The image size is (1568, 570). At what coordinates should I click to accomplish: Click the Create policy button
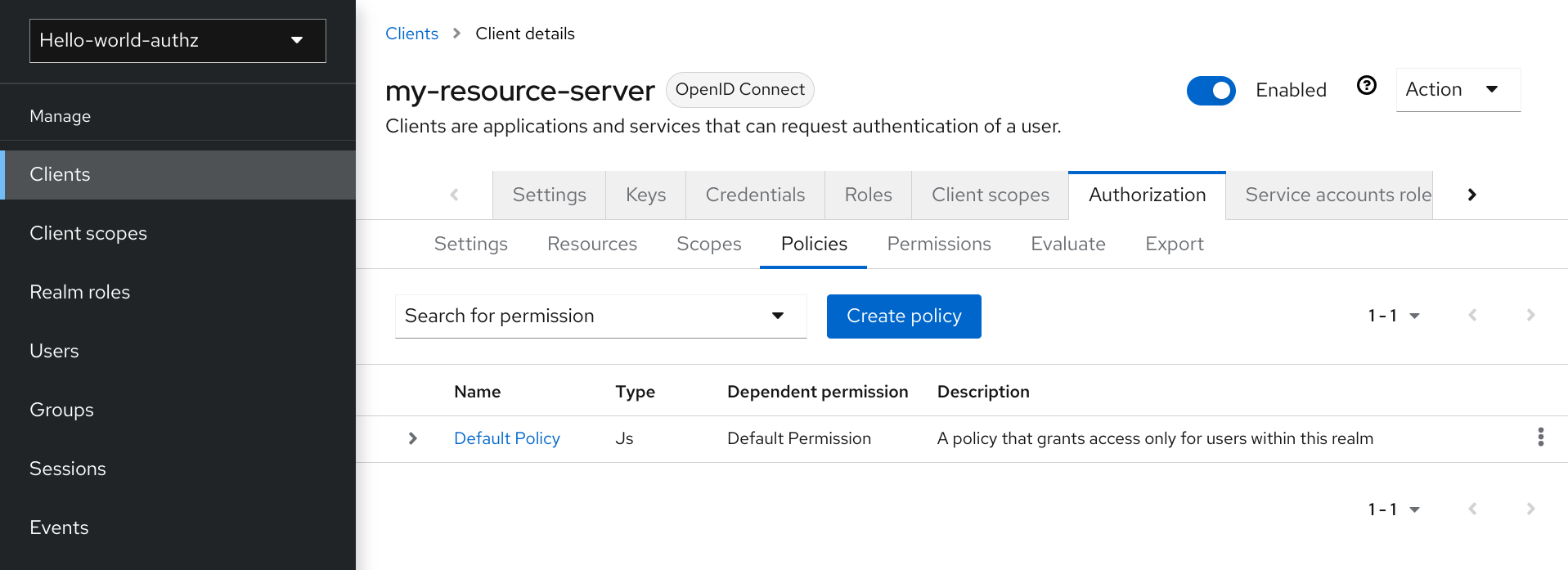pyautogui.click(x=904, y=316)
